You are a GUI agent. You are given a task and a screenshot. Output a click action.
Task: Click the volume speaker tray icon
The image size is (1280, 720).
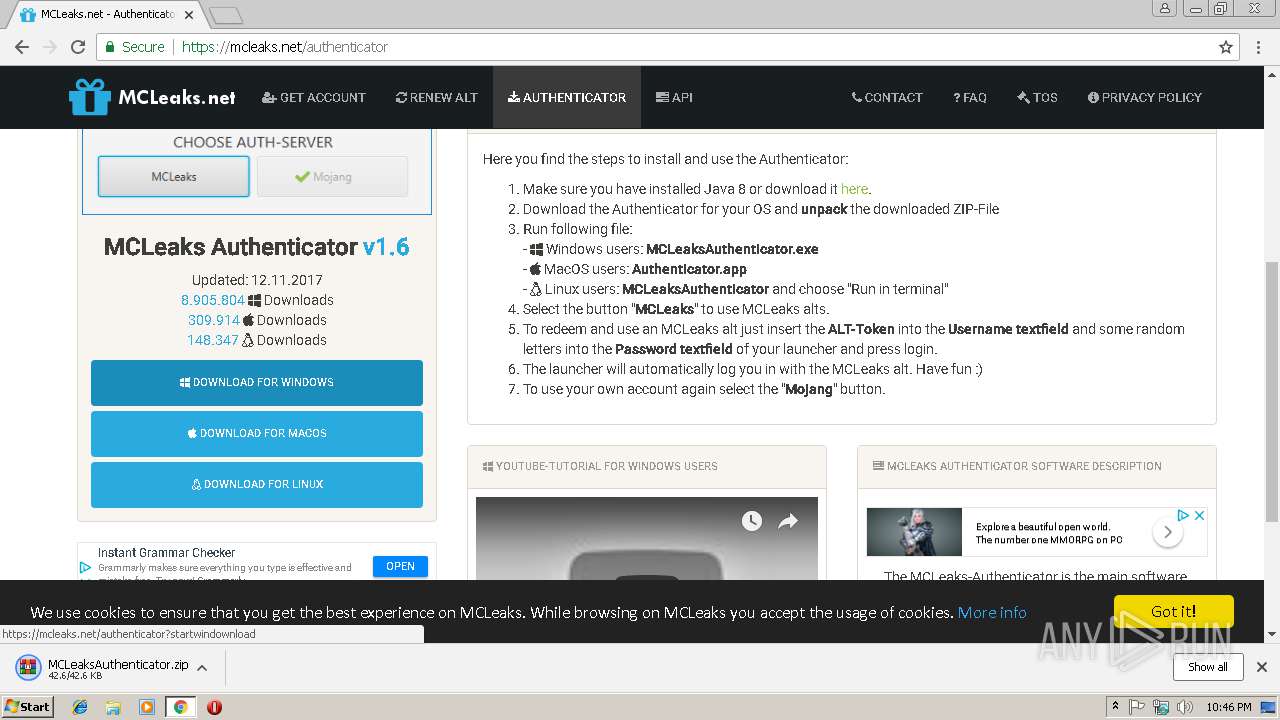pyautogui.click(x=1185, y=707)
